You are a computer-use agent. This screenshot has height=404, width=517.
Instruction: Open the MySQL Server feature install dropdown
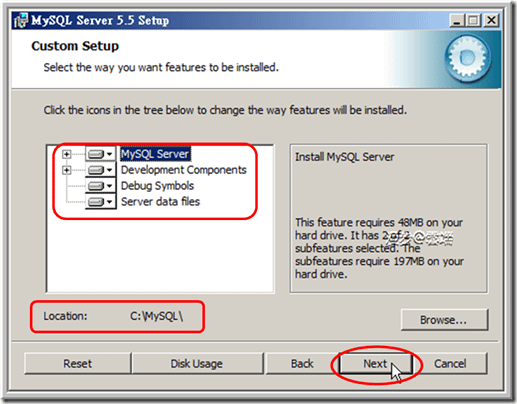pos(100,154)
